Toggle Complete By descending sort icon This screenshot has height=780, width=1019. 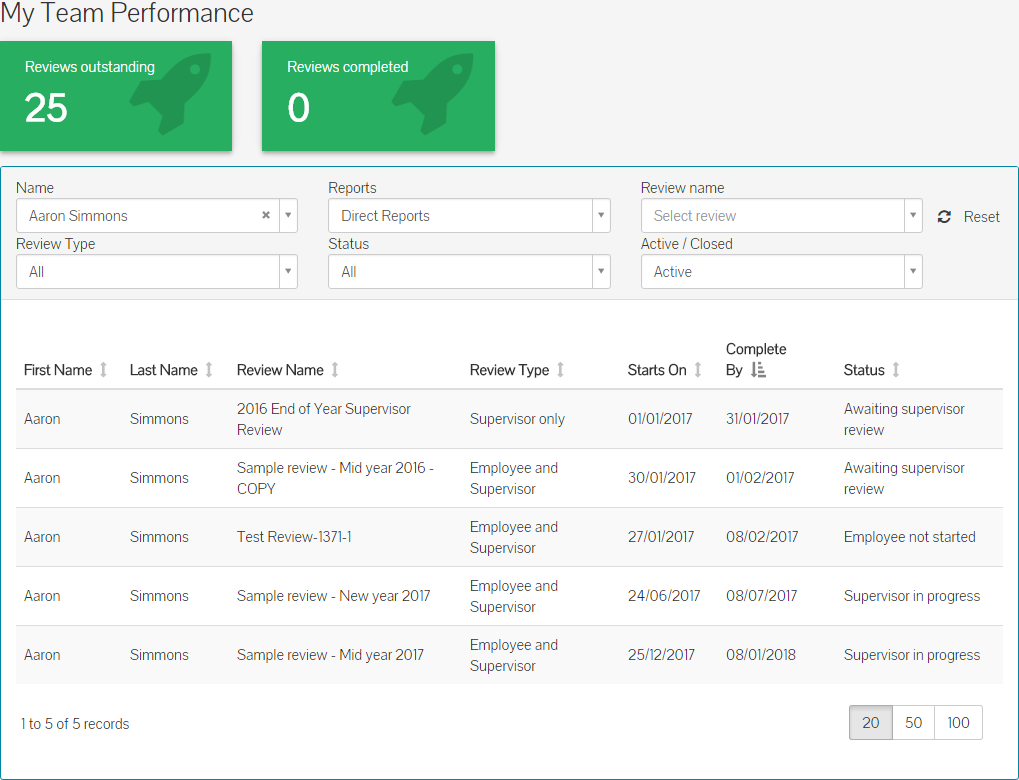pyautogui.click(x=758, y=370)
